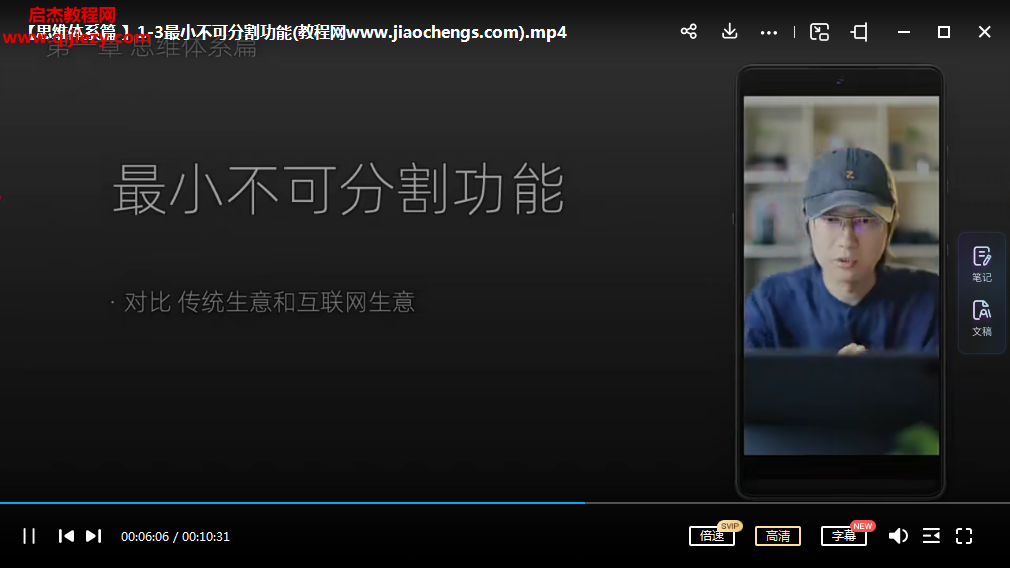
Task: Switch to mini picture-in-picture player mode
Action: (x=819, y=32)
